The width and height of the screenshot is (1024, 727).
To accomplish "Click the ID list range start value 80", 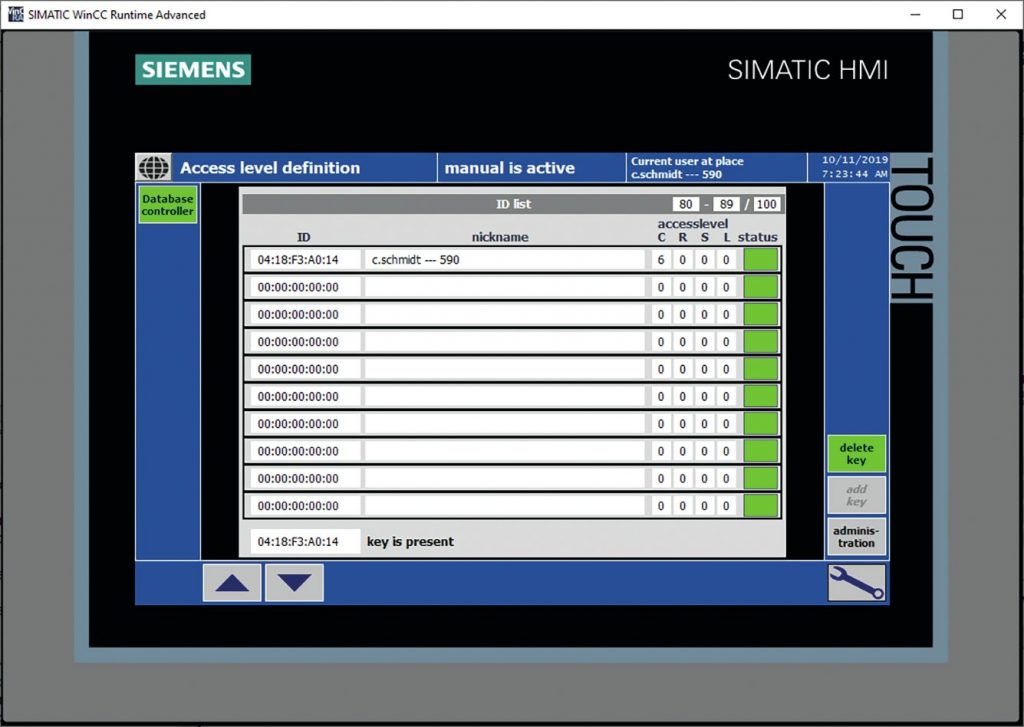I will click(686, 204).
